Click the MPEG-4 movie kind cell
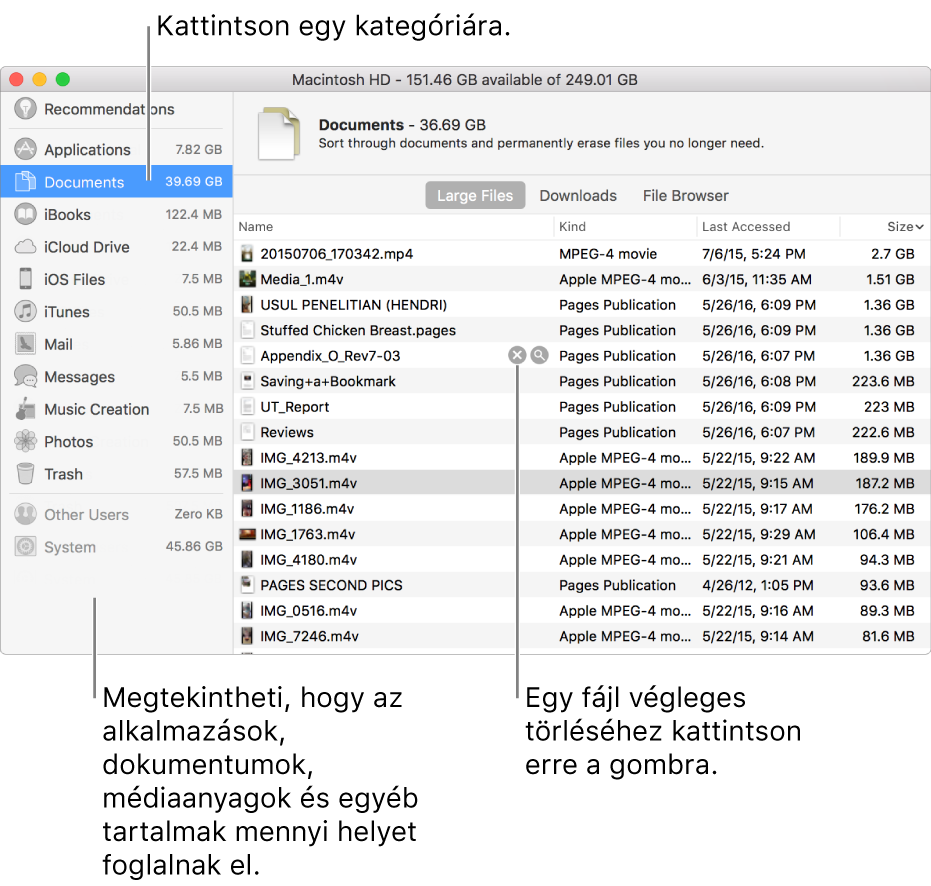Screen dimensions: 931x886 pyautogui.click(x=608, y=254)
